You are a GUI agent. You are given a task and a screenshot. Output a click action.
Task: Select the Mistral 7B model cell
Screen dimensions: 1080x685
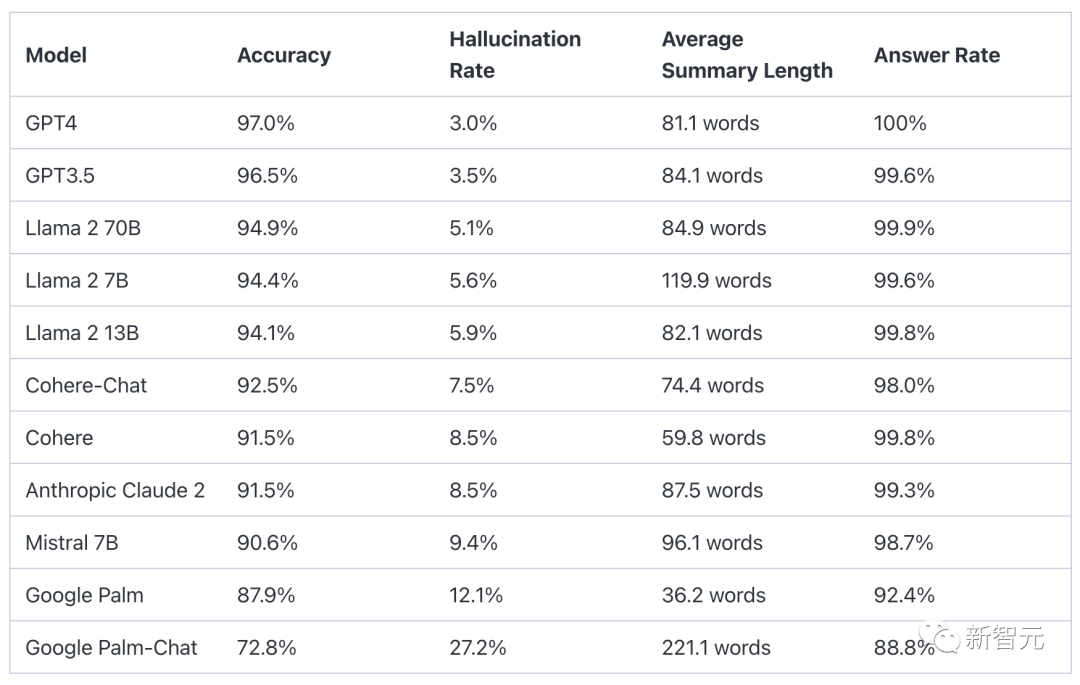[x=72, y=542]
